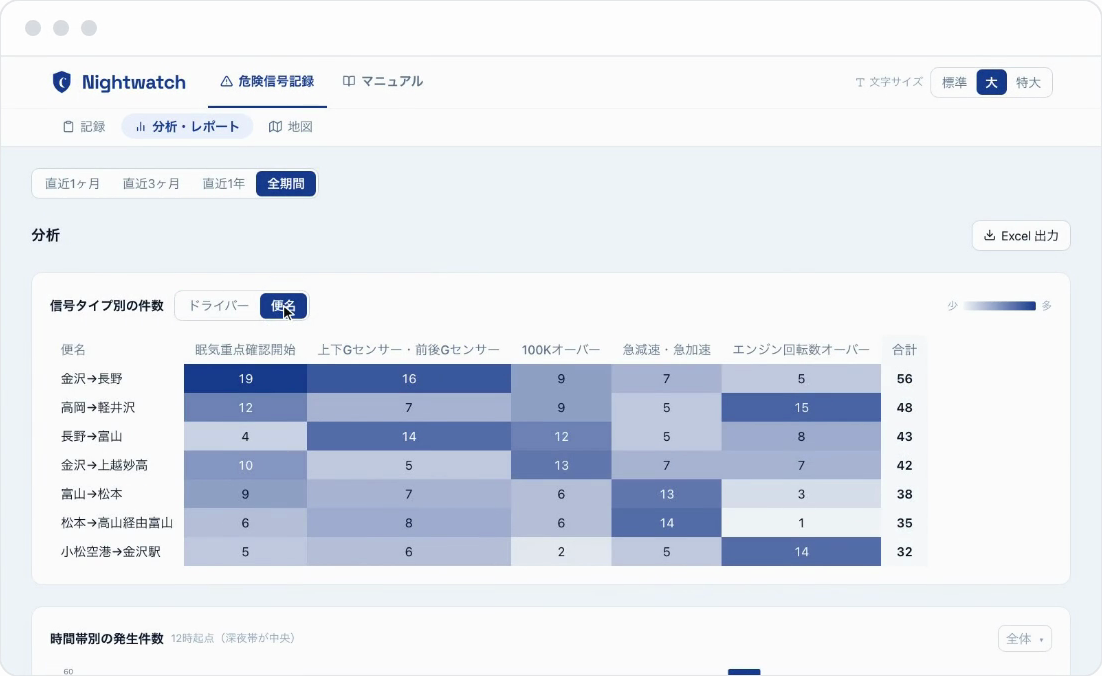Set font size to 標準
Viewport: 1102px width, 676px height.
(x=954, y=82)
